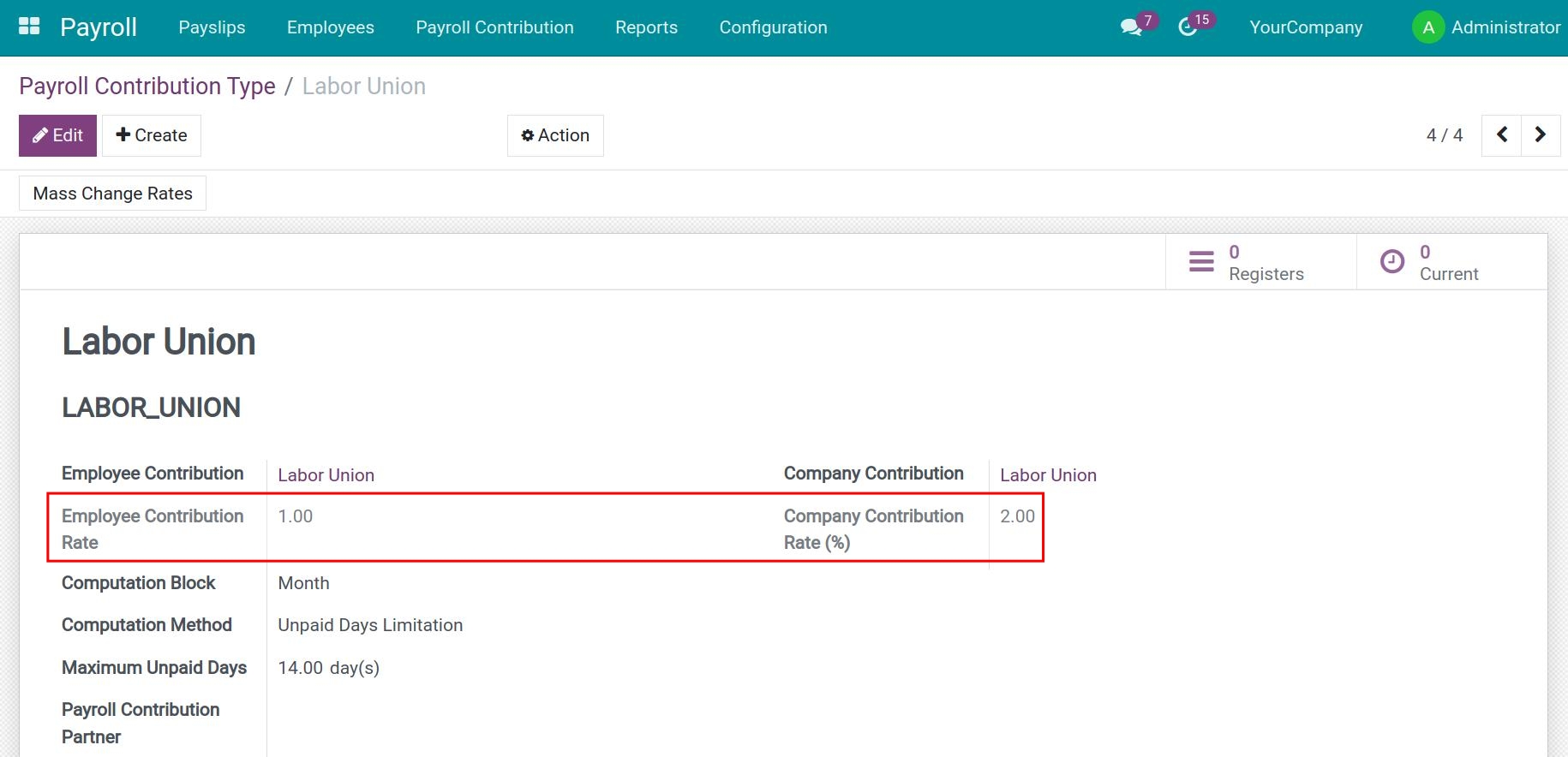1568x757 pixels.
Task: Open the Reports menu
Action: (646, 27)
